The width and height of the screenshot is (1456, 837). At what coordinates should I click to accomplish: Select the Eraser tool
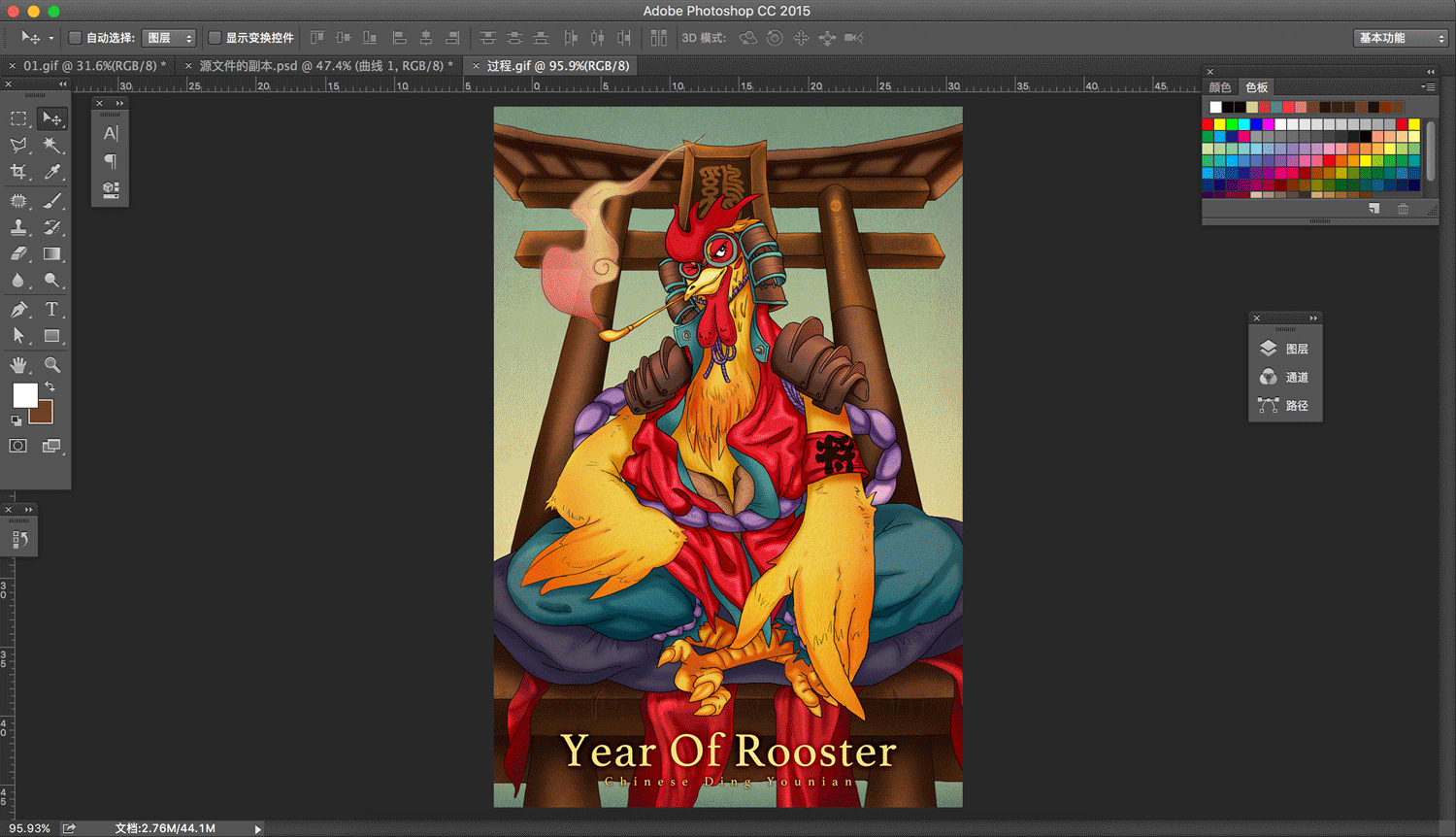pyautogui.click(x=18, y=253)
